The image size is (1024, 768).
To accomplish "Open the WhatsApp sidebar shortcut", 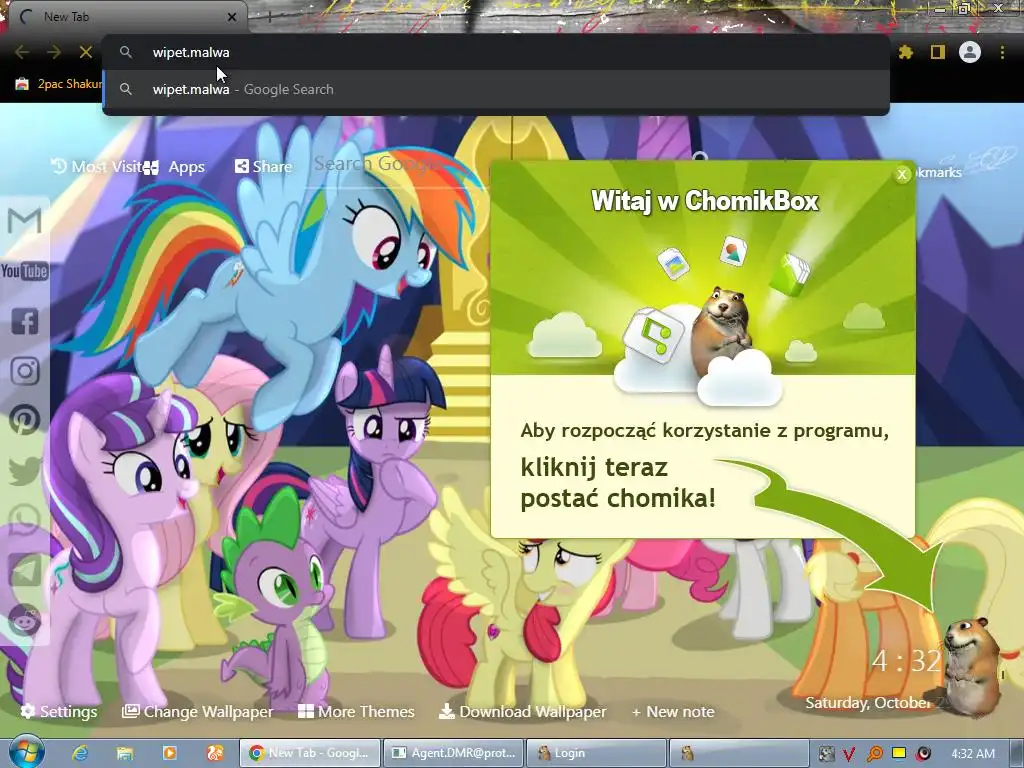I will click(25, 520).
